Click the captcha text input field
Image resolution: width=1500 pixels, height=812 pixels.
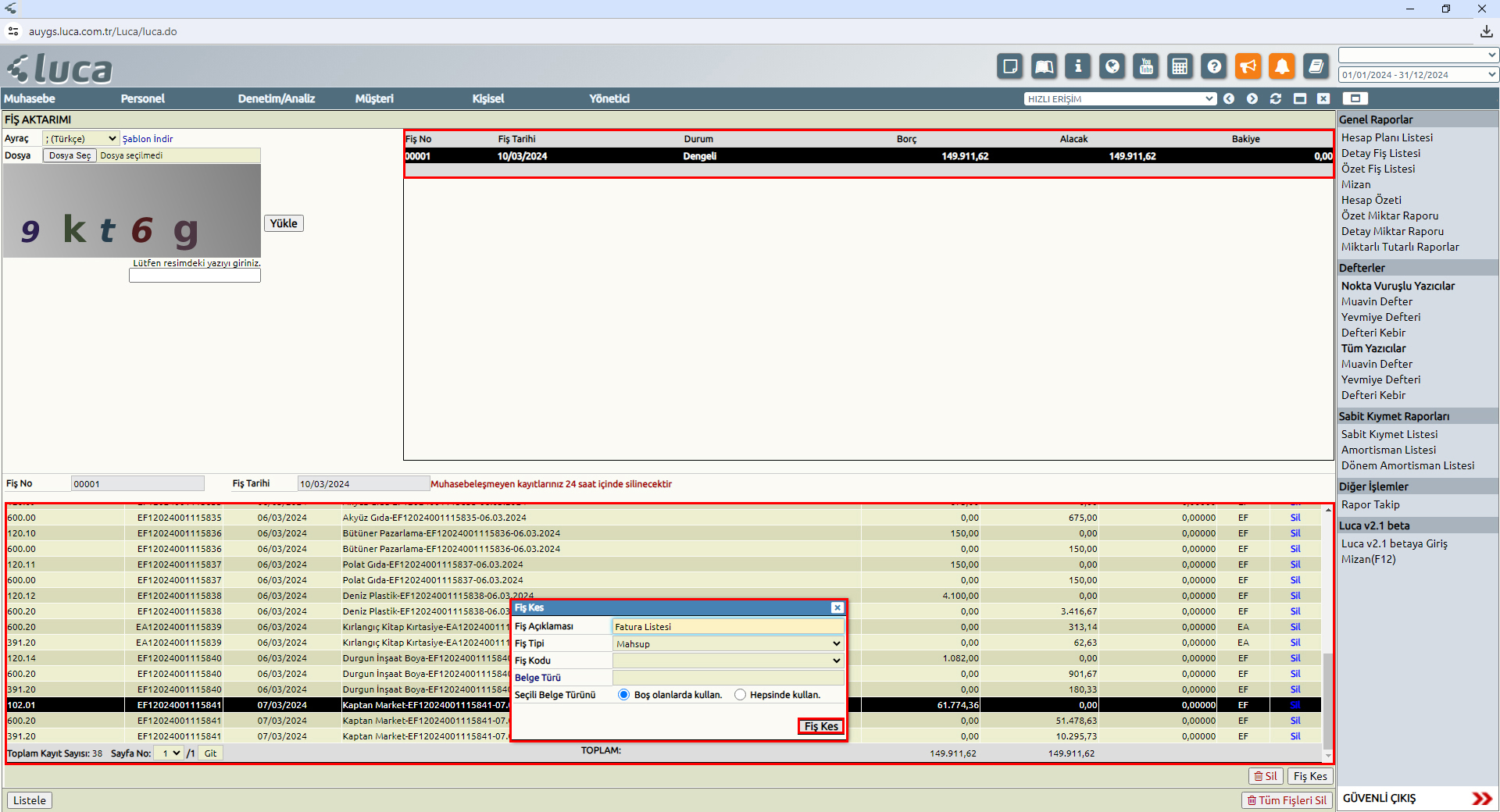coord(195,276)
